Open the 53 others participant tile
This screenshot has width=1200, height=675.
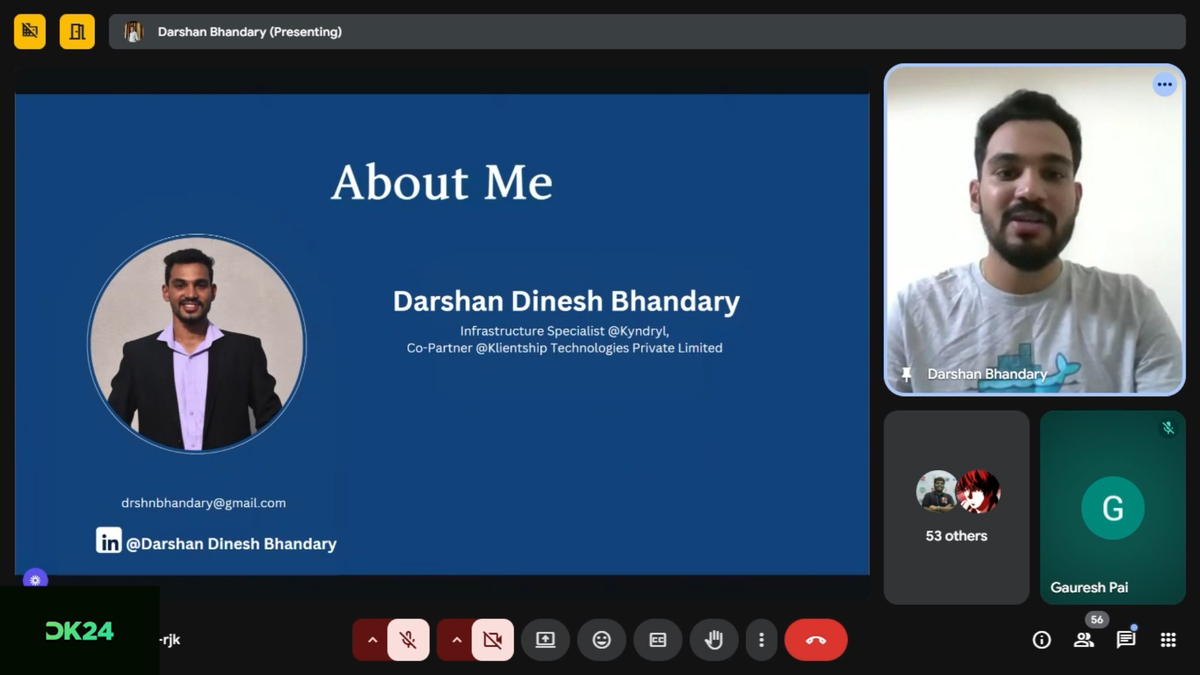pos(956,507)
